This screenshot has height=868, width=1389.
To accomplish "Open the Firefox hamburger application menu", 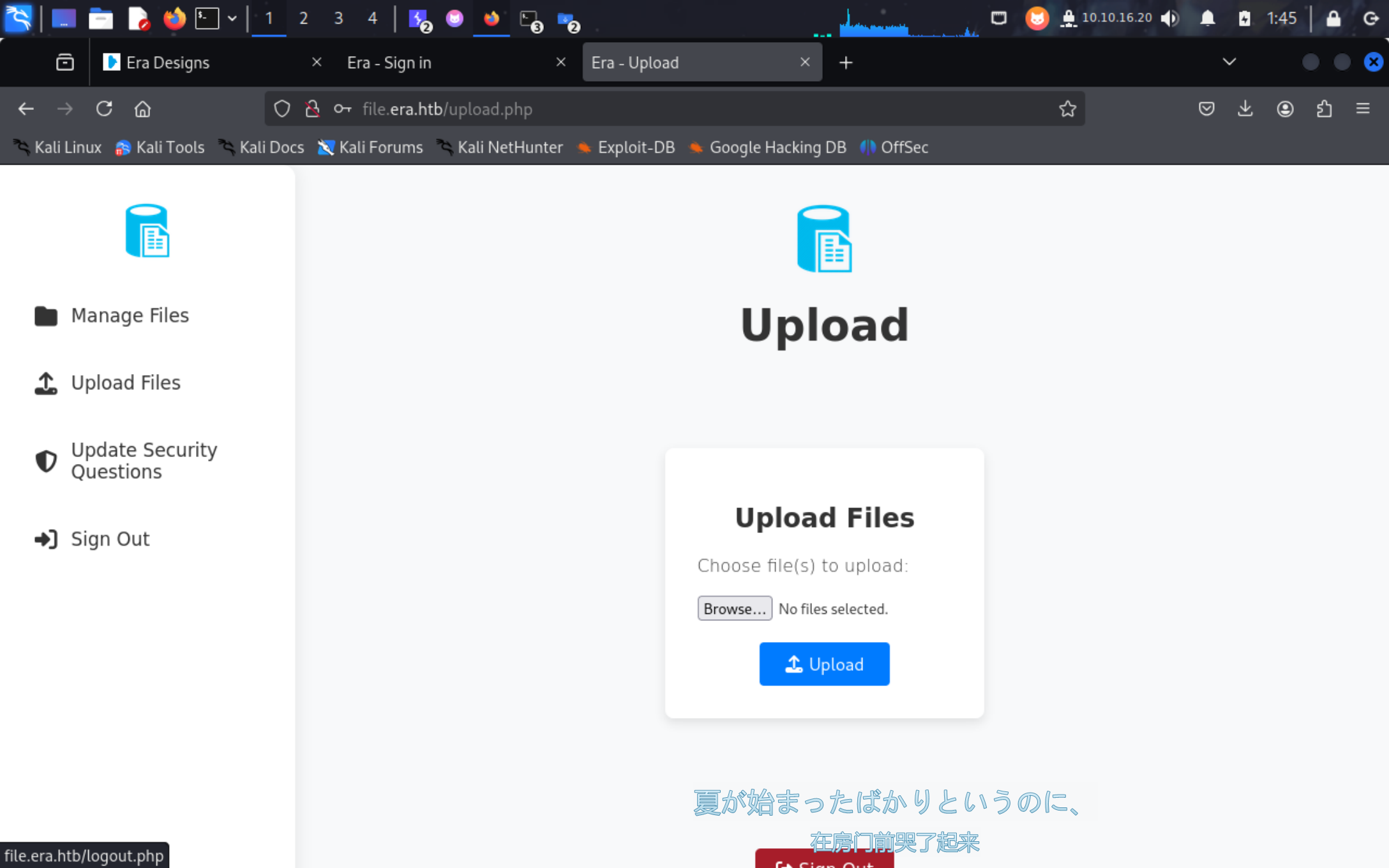I will pyautogui.click(x=1363, y=109).
